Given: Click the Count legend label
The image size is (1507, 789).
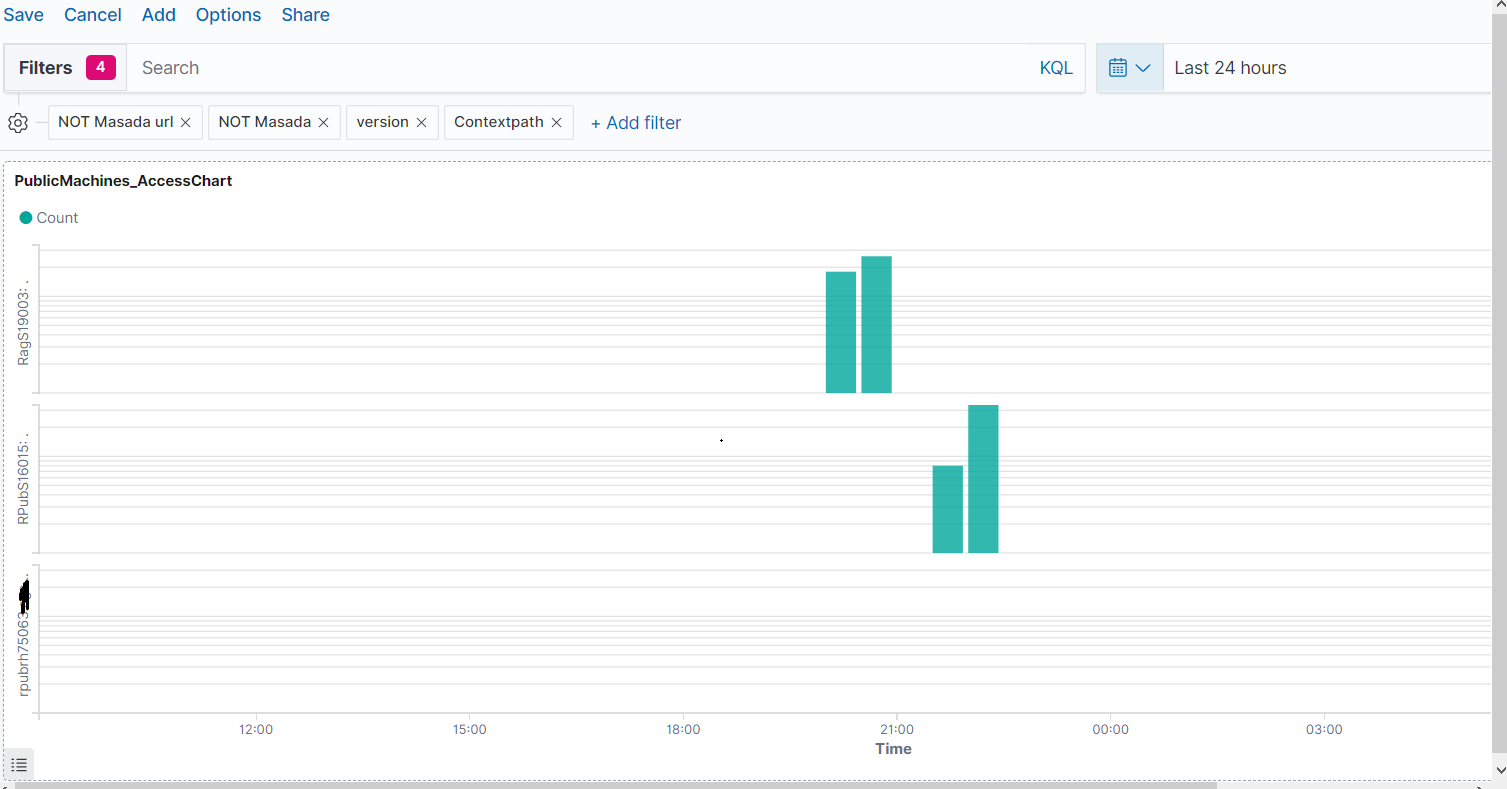Looking at the screenshot, I should point(57,218).
